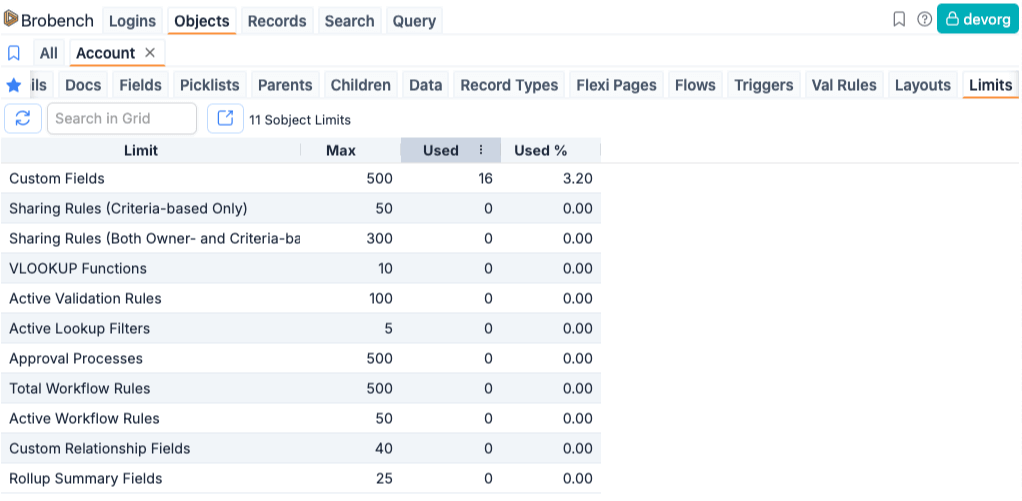Sort by the Used column header

point(441,150)
